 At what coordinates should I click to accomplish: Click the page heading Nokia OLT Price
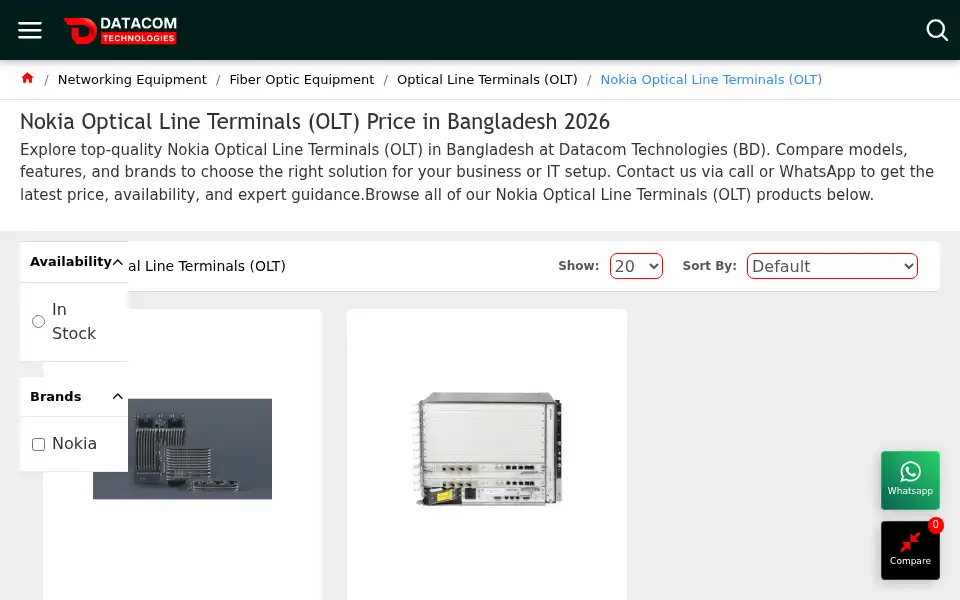tap(315, 121)
